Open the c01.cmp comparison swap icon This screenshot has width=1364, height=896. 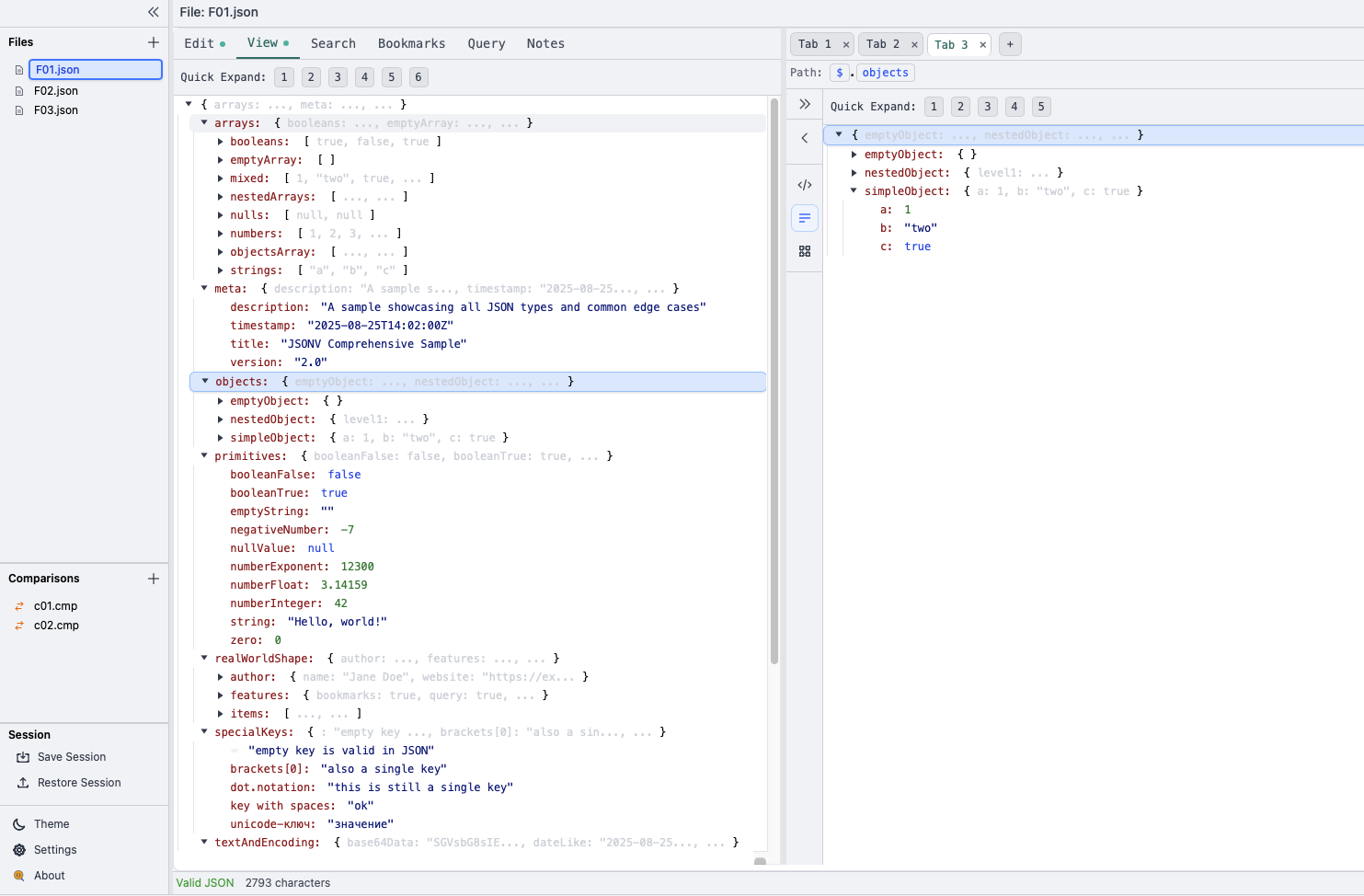[20, 605]
